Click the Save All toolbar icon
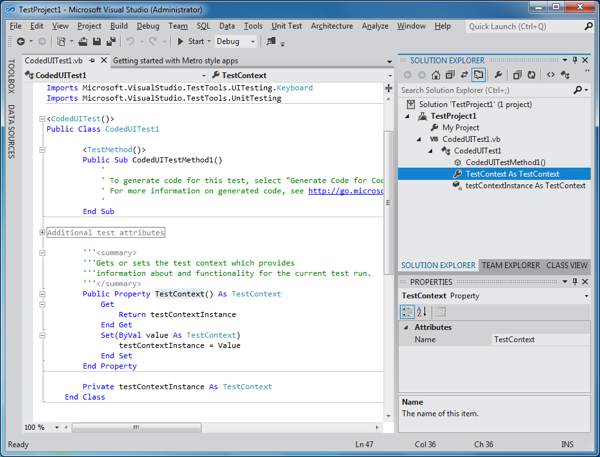Screen dimensions: 600x457 [111, 41]
